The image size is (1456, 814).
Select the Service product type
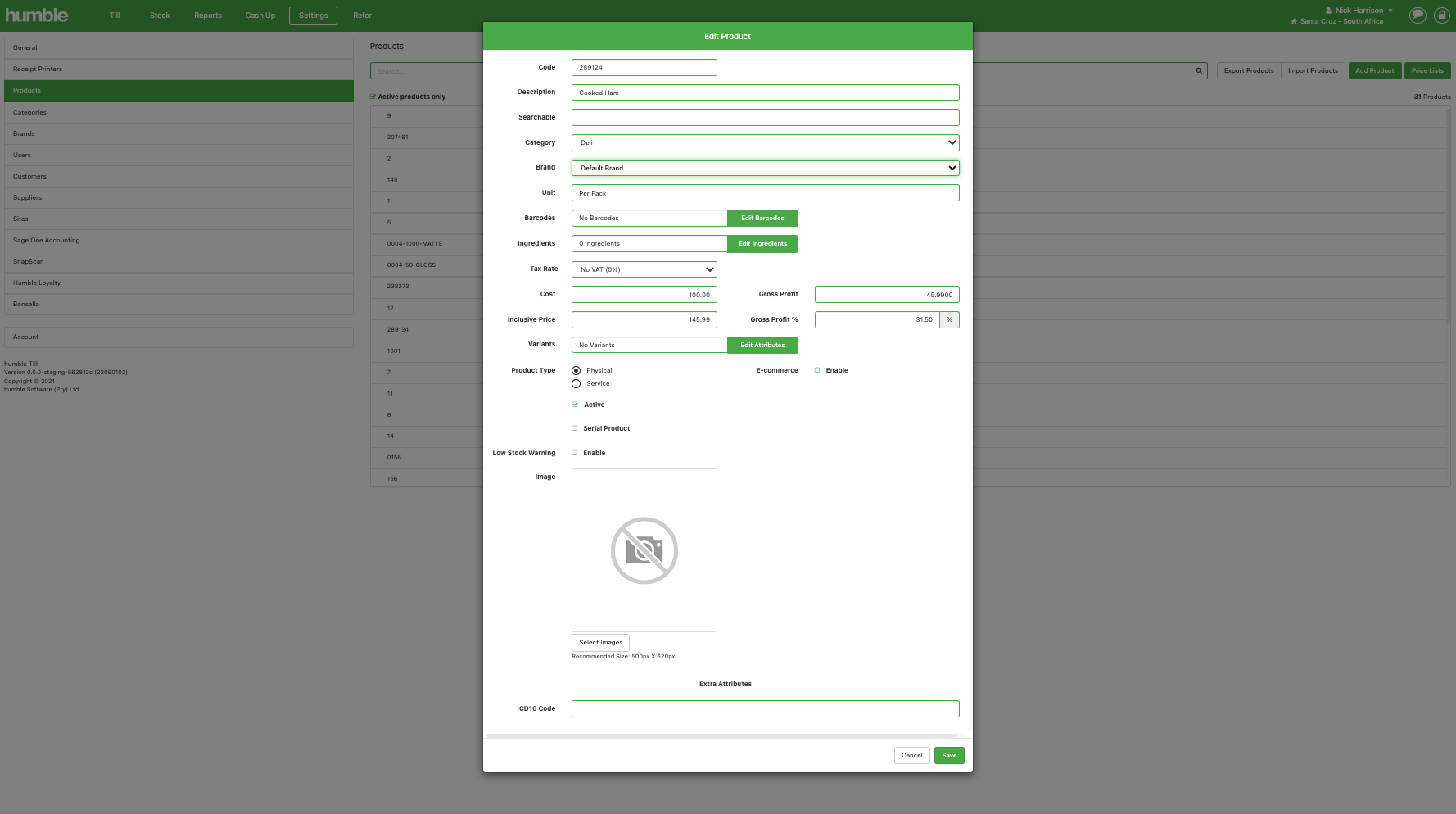tap(576, 384)
